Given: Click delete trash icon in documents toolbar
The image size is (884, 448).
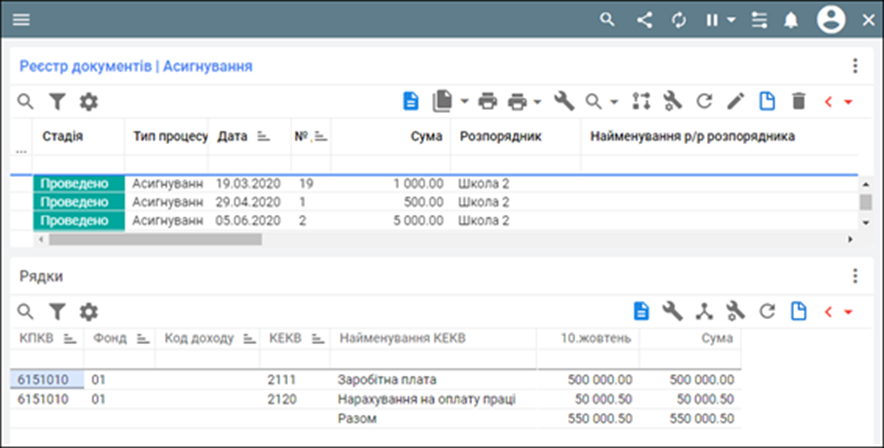Looking at the screenshot, I should click(x=798, y=101).
